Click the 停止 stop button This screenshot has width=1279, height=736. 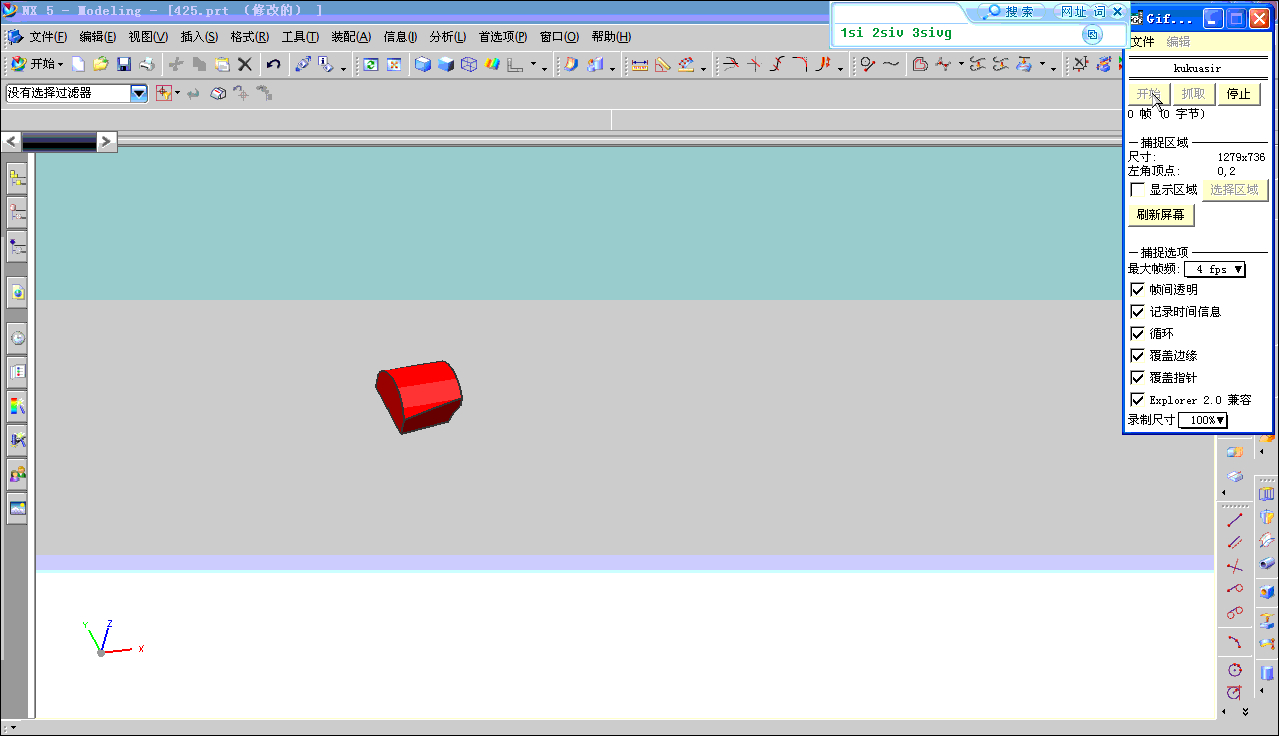tap(1238, 94)
